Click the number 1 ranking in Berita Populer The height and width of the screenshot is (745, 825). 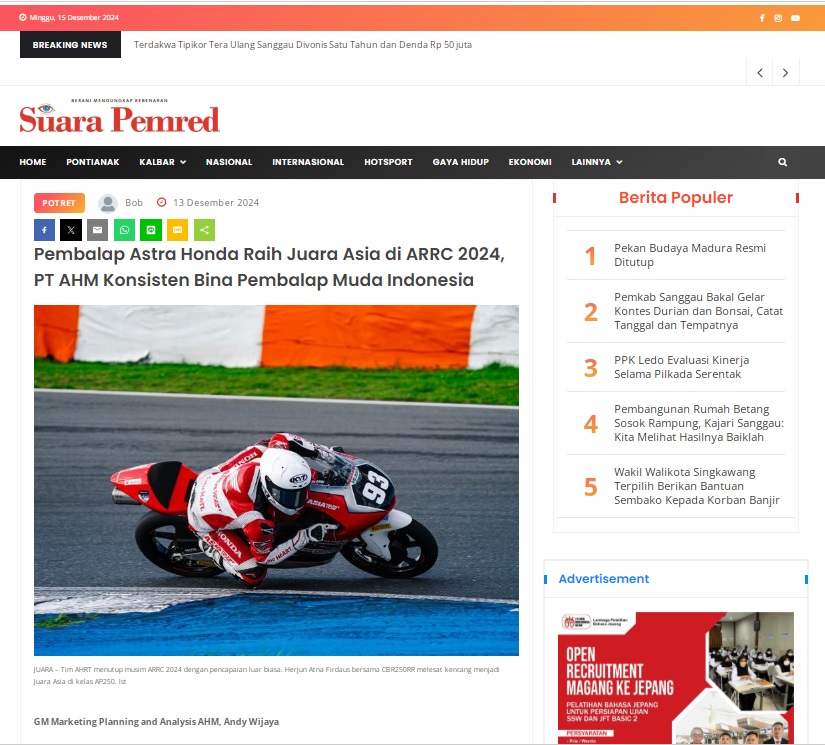pos(590,256)
